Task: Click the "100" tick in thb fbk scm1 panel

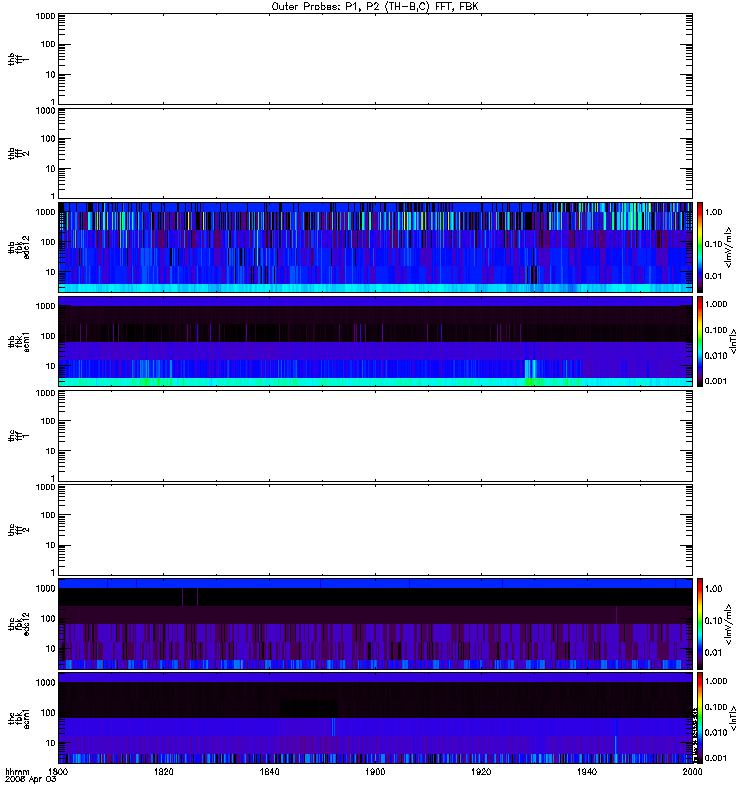Action: pyautogui.click(x=48, y=336)
